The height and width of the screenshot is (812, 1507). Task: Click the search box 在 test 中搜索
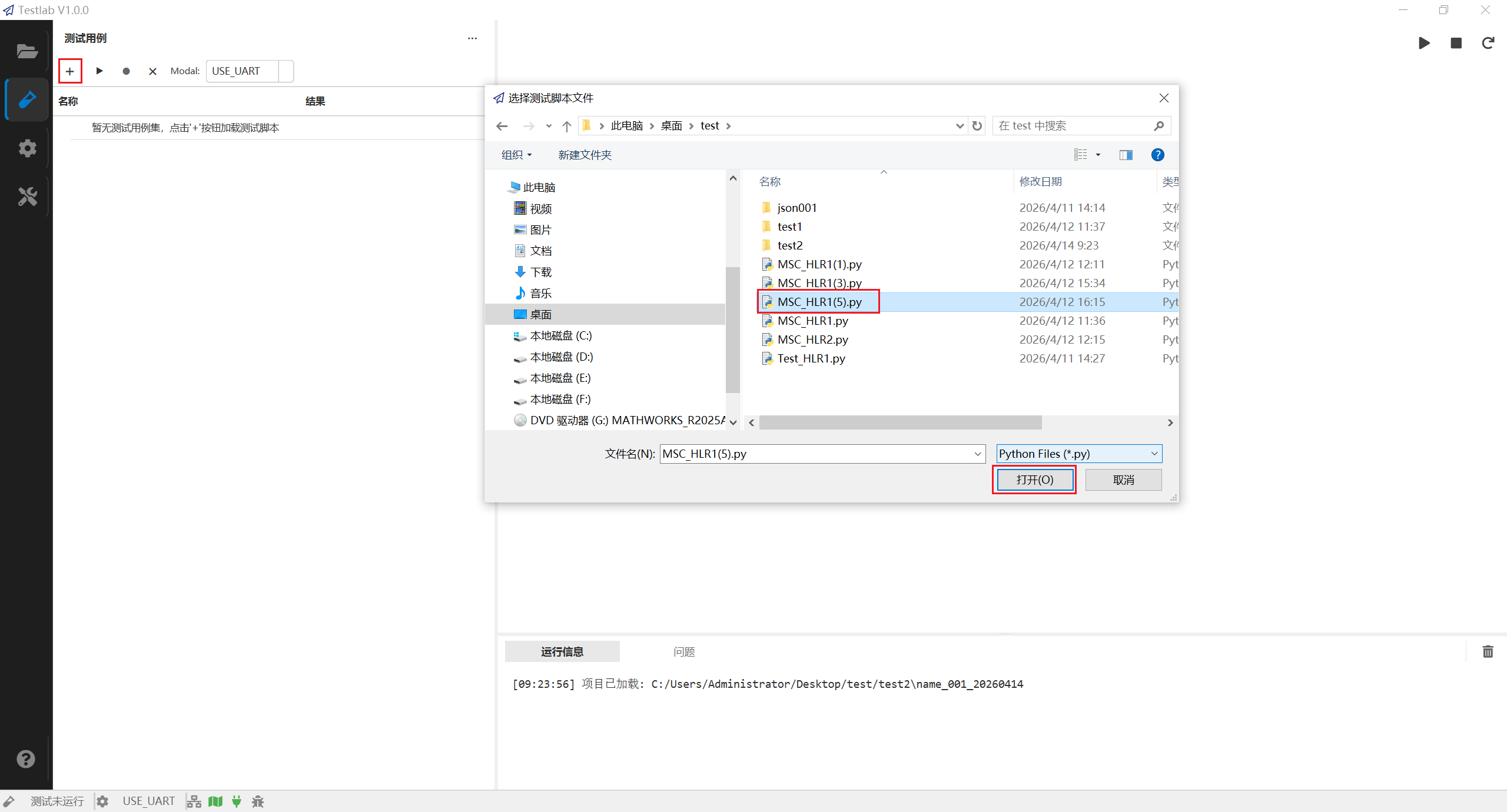(x=1081, y=126)
